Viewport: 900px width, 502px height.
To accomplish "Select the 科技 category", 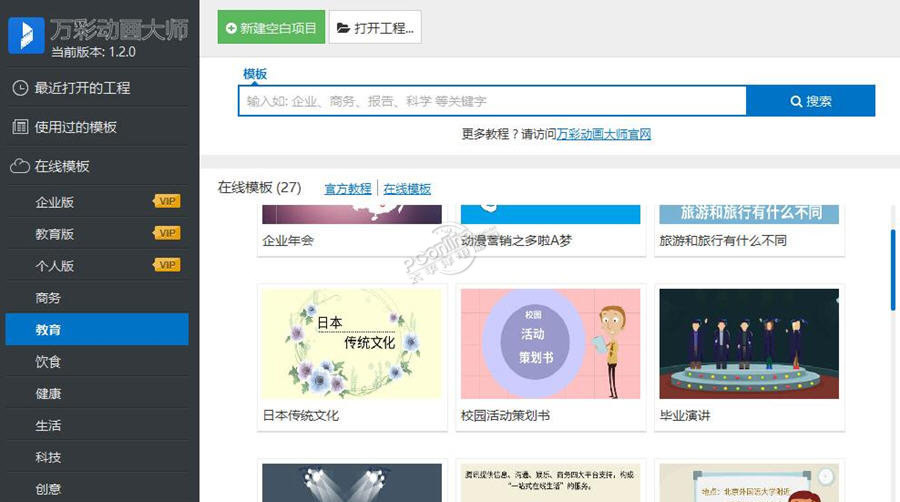I will (97, 457).
